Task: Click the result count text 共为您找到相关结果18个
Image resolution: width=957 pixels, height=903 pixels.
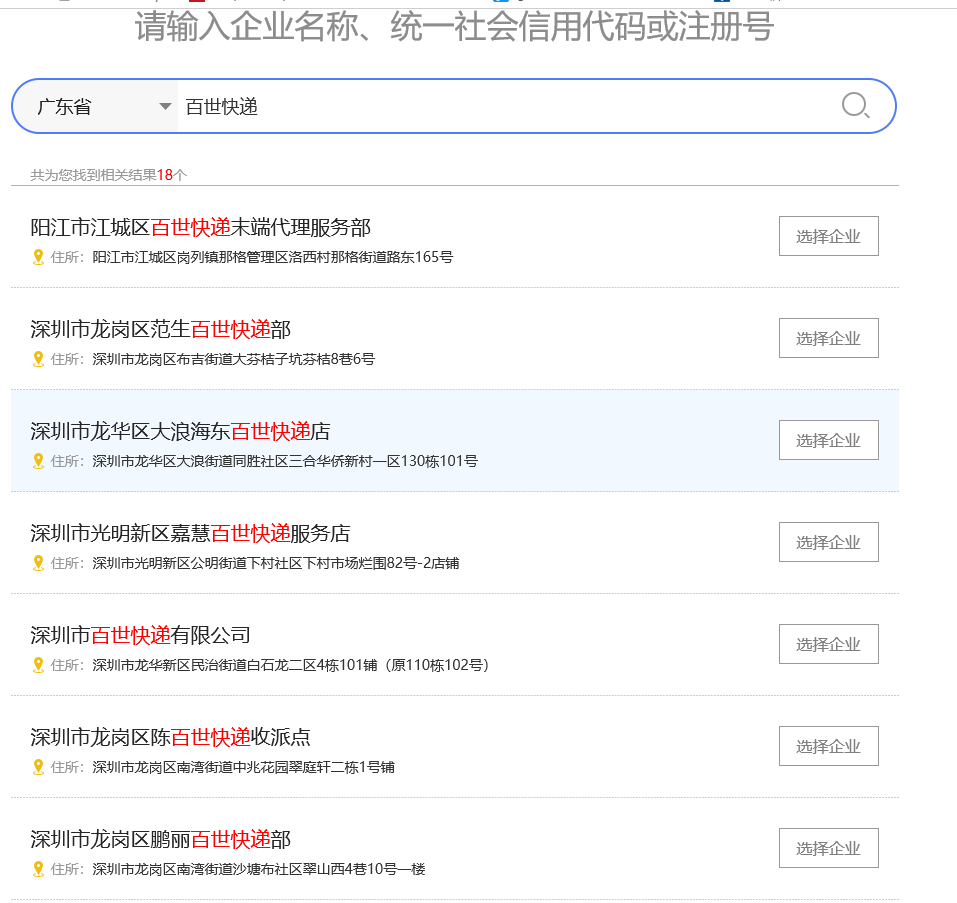Action: pos(109,175)
